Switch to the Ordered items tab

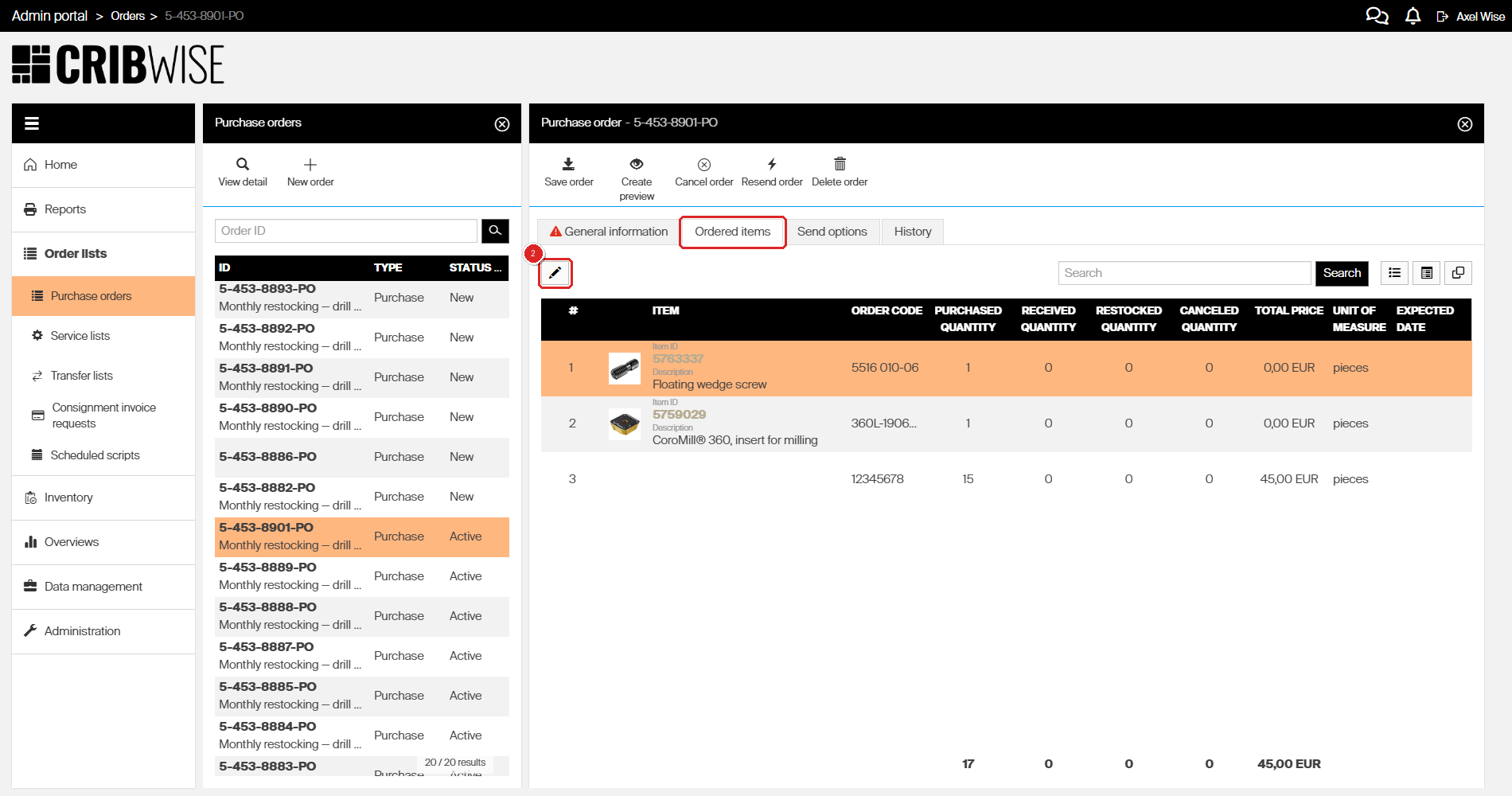732,232
